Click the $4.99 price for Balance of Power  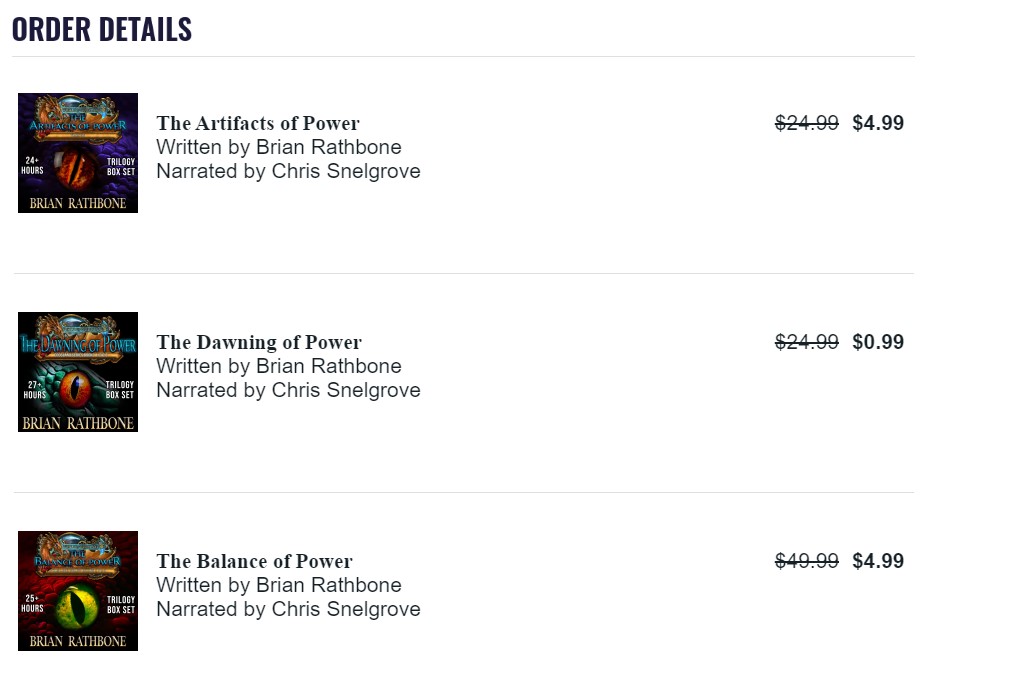(878, 561)
